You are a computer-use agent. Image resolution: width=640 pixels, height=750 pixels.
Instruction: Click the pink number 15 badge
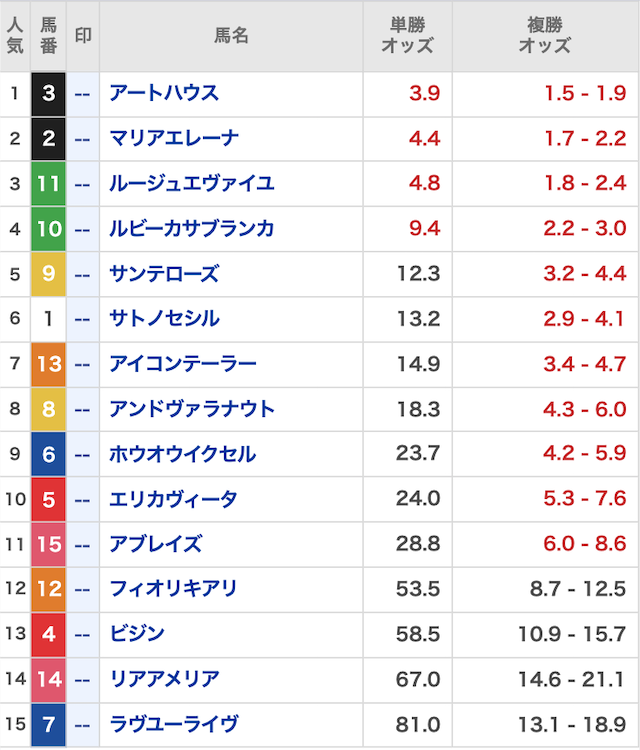pyautogui.click(x=48, y=544)
